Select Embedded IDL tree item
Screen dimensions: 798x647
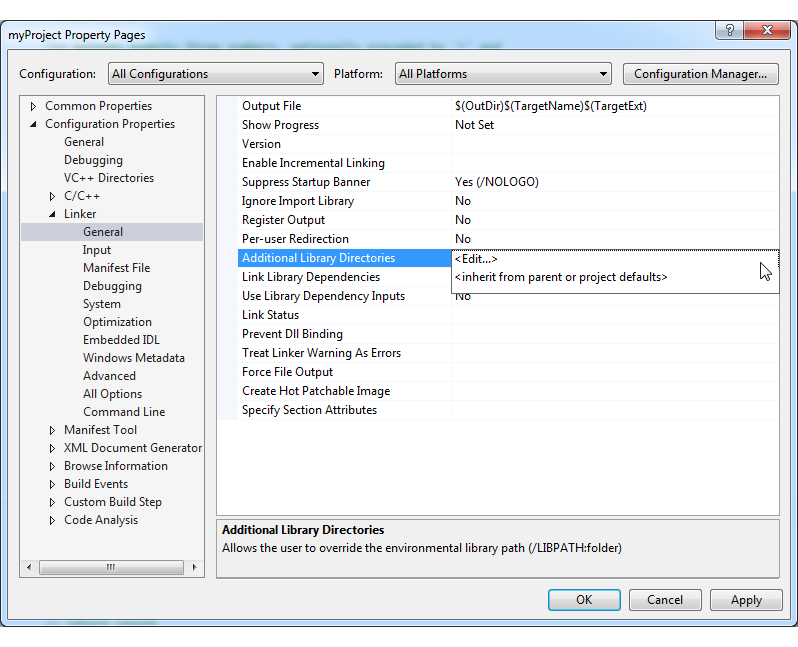[121, 340]
